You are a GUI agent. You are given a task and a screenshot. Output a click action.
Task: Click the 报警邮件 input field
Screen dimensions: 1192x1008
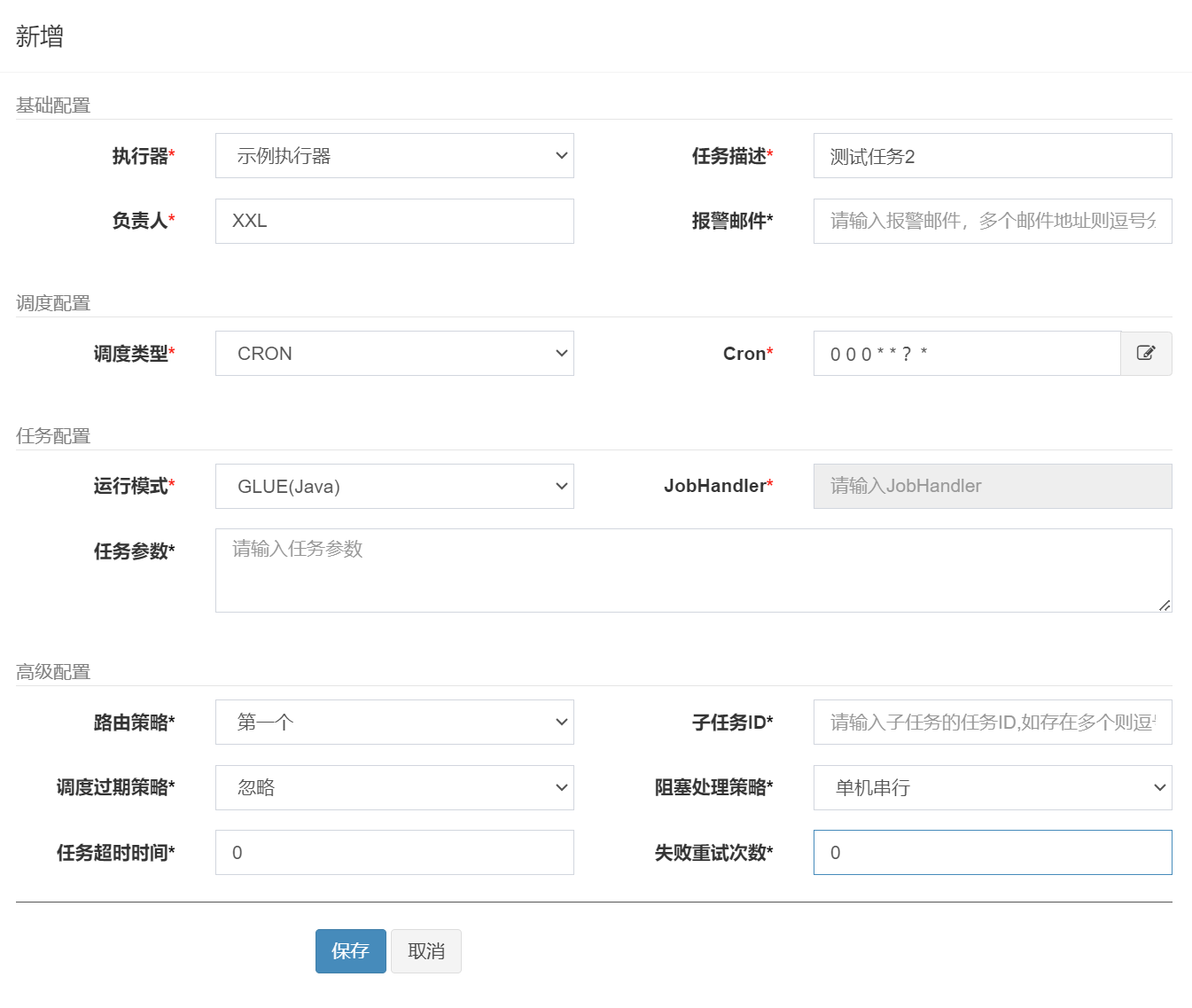(x=992, y=222)
